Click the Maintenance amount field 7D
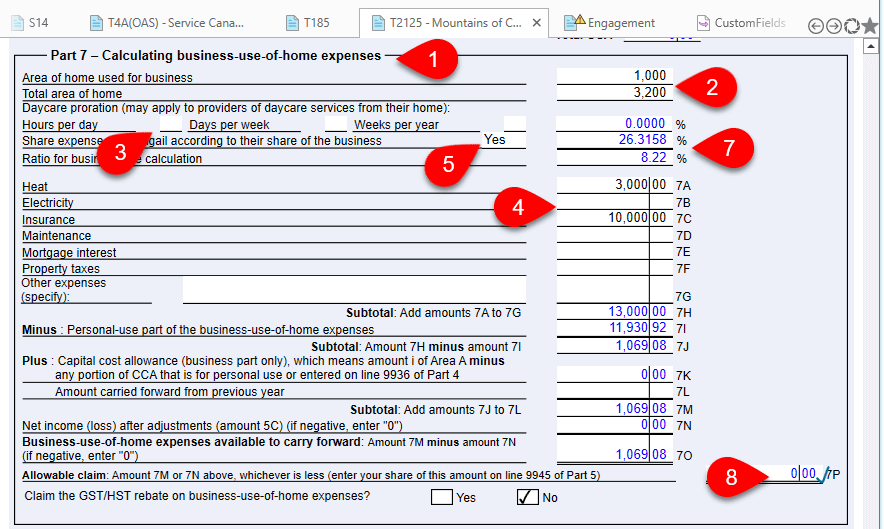The height and width of the screenshot is (529, 884). pyautogui.click(x=615, y=235)
